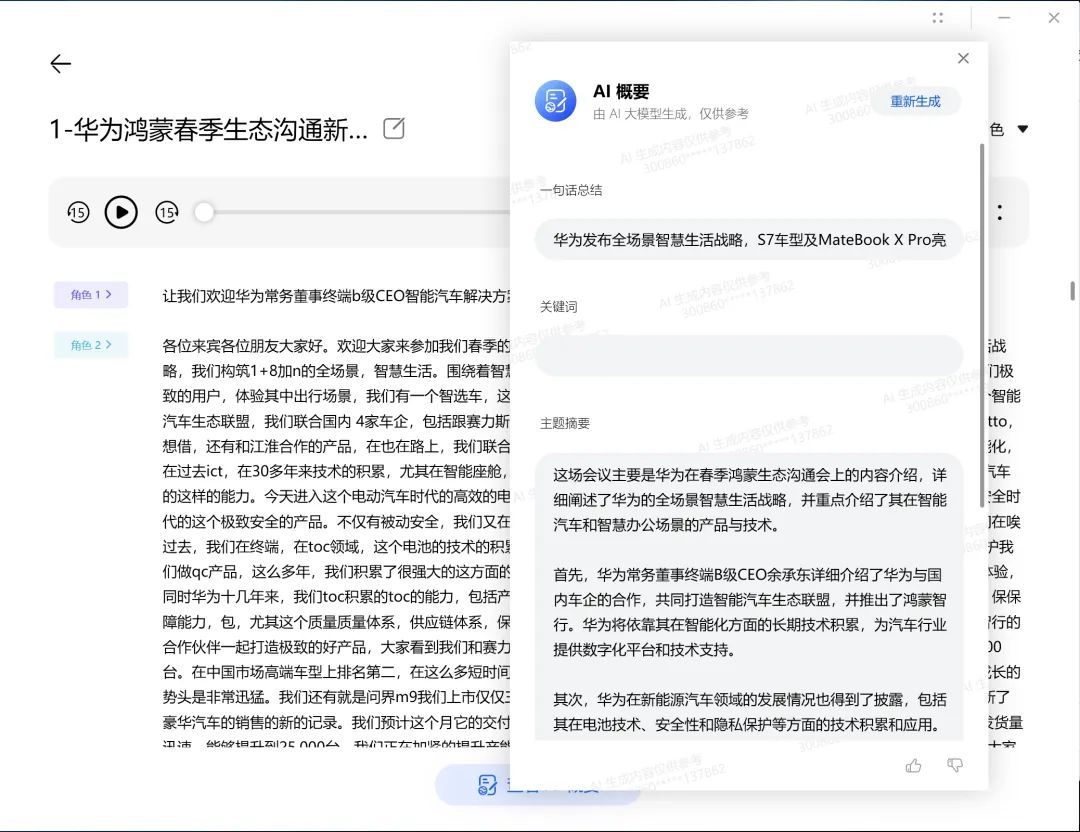Viewport: 1080px width, 832px height.
Task: Click transcript line 各位来宾各位朋友大家好
Action: (336, 346)
